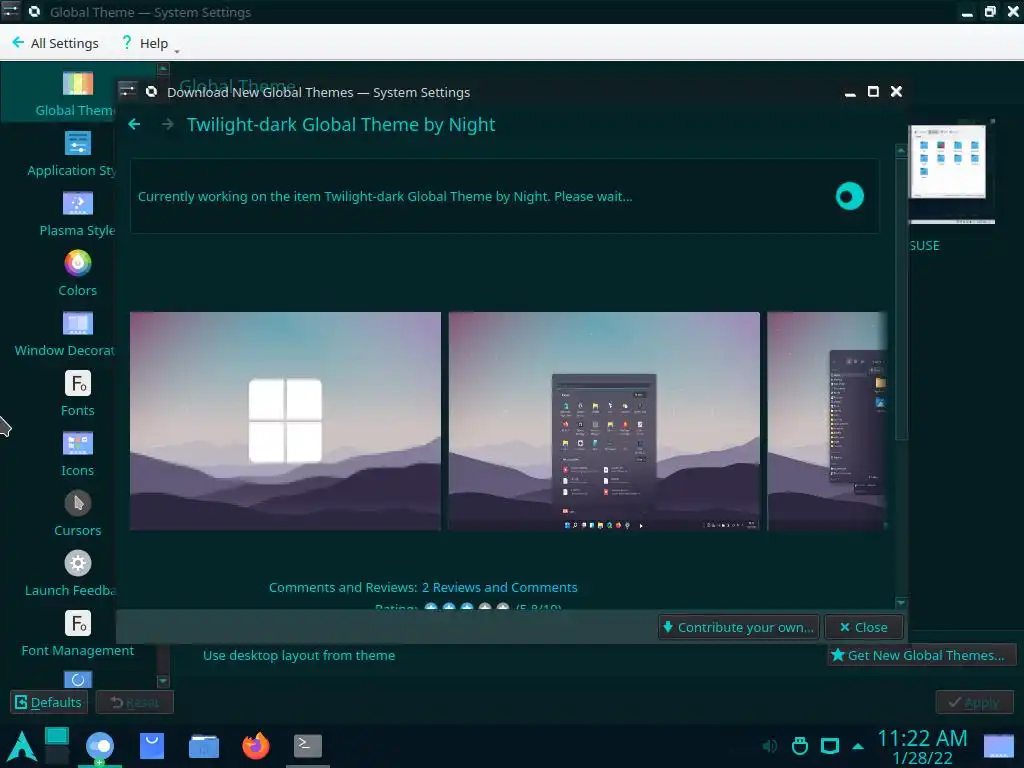Go back in the download dialog
Viewport: 1024px width, 768px height.
(135, 124)
